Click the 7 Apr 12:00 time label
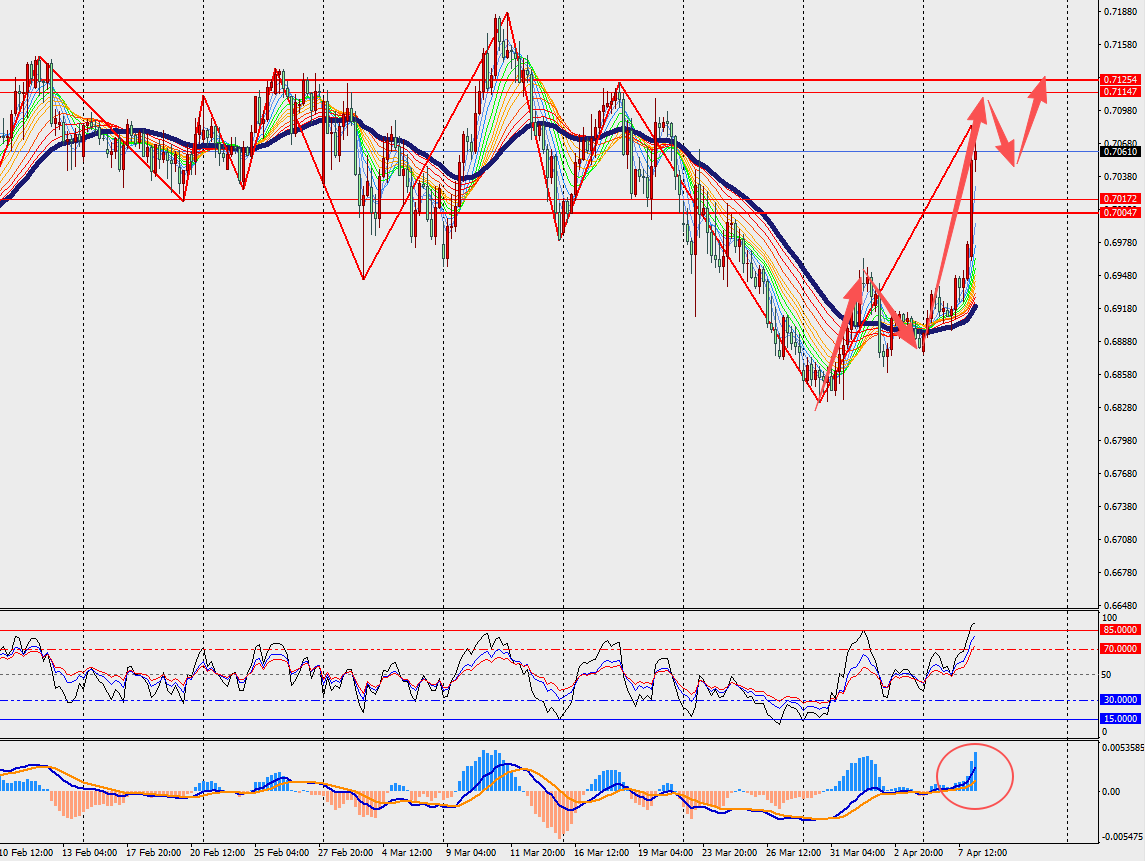The height and width of the screenshot is (861, 1146). tap(980, 853)
